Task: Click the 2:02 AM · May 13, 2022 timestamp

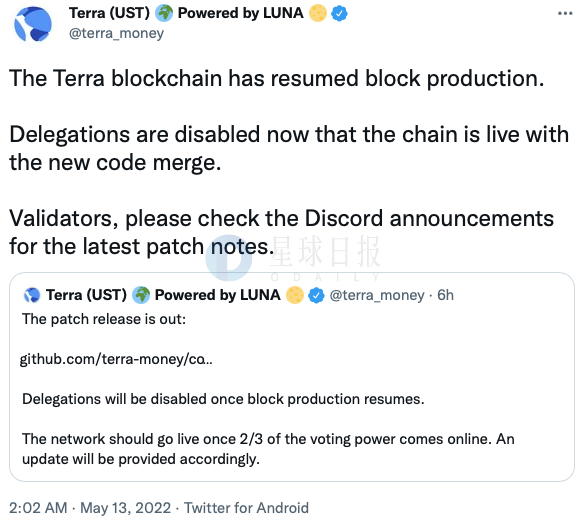Action: click(x=90, y=508)
